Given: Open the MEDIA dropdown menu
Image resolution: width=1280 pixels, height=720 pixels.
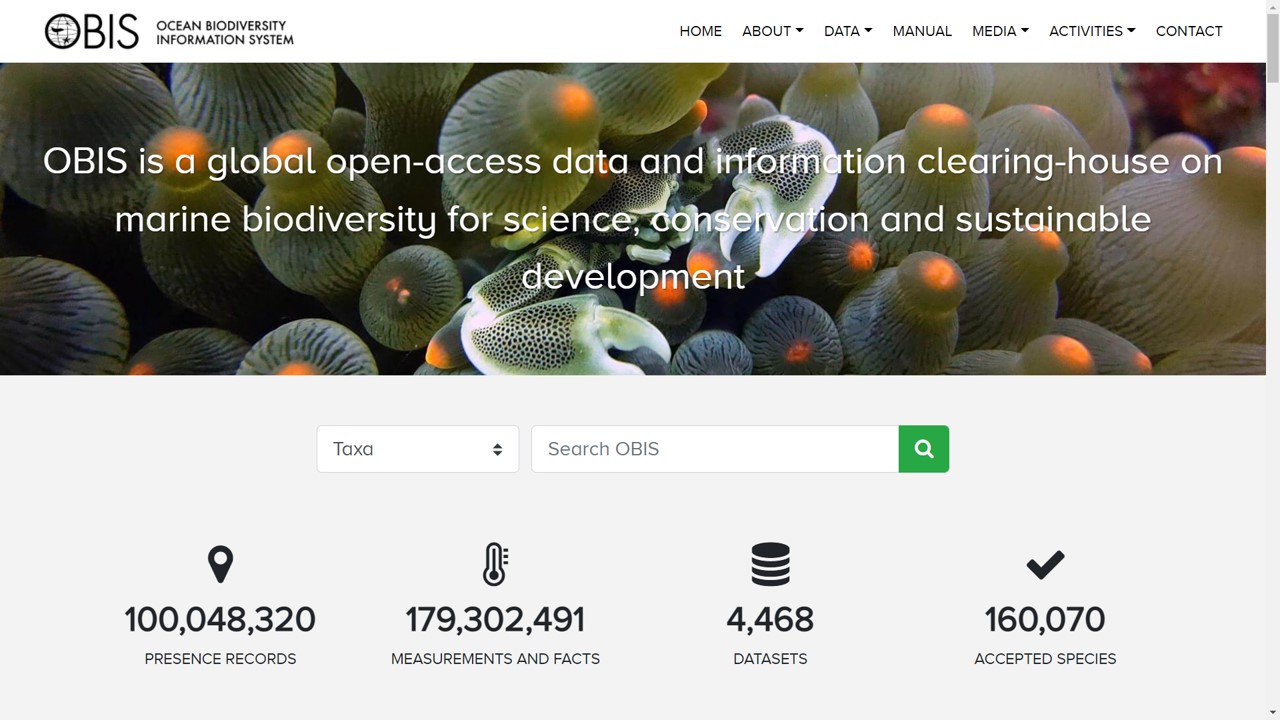Looking at the screenshot, I should (1000, 31).
